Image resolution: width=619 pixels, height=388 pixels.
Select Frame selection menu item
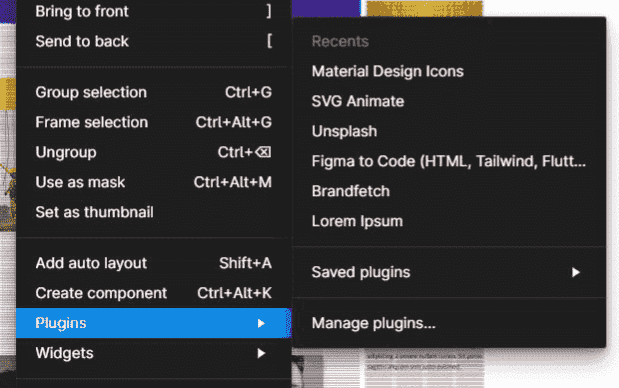[x=153, y=122]
